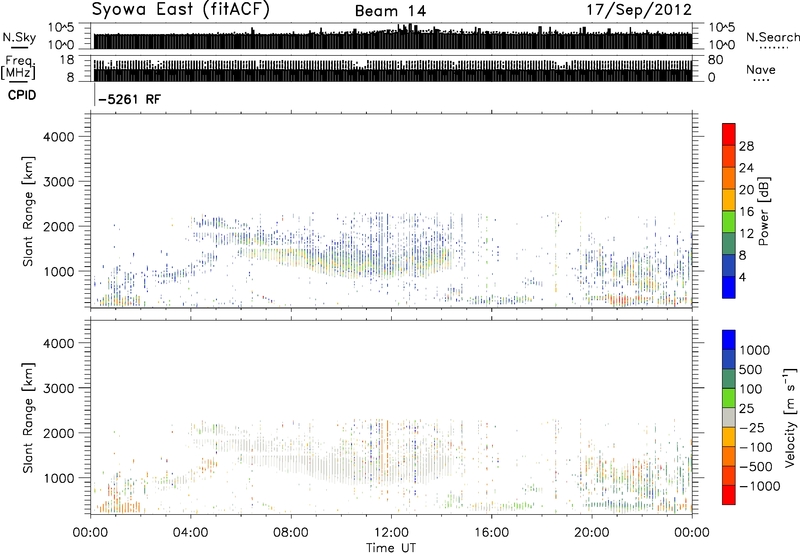Select the 04:00 time axis label

[x=190, y=531]
